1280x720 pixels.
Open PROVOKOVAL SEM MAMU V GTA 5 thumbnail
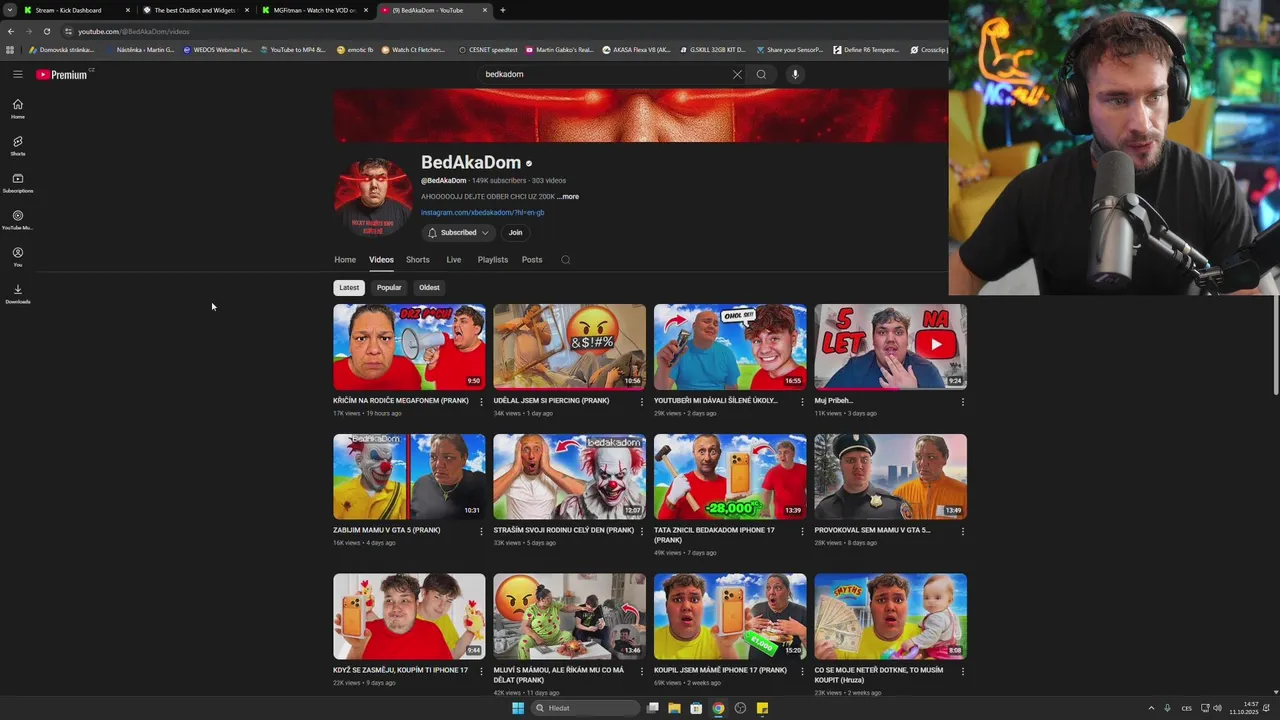tap(890, 477)
